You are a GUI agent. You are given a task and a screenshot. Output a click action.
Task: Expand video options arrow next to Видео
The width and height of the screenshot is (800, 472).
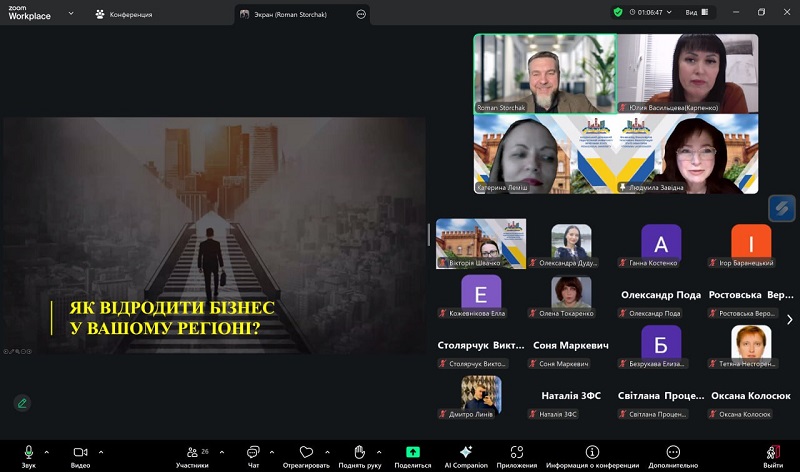pos(103,451)
